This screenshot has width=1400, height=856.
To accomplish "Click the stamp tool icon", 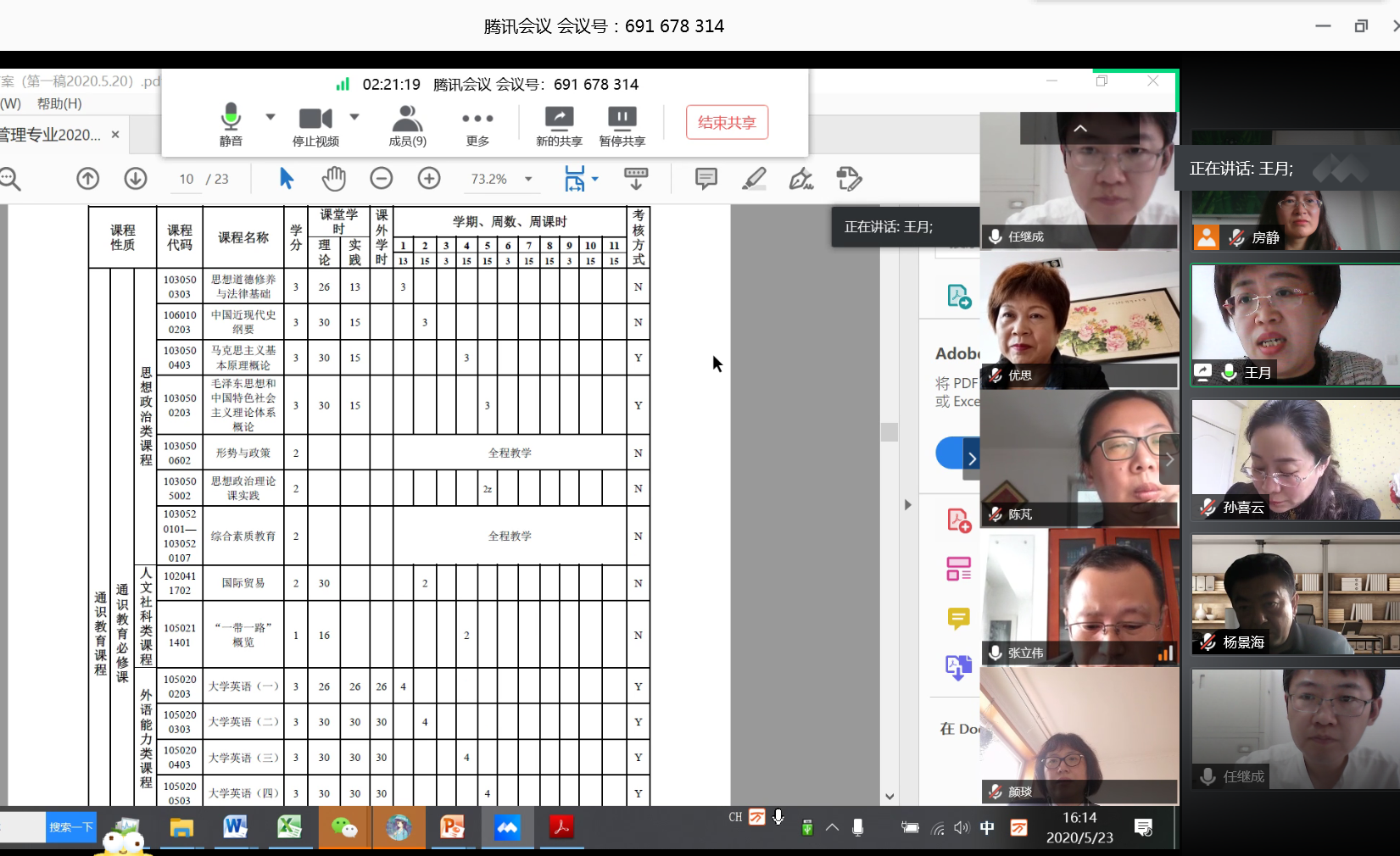I will pyautogui.click(x=849, y=179).
